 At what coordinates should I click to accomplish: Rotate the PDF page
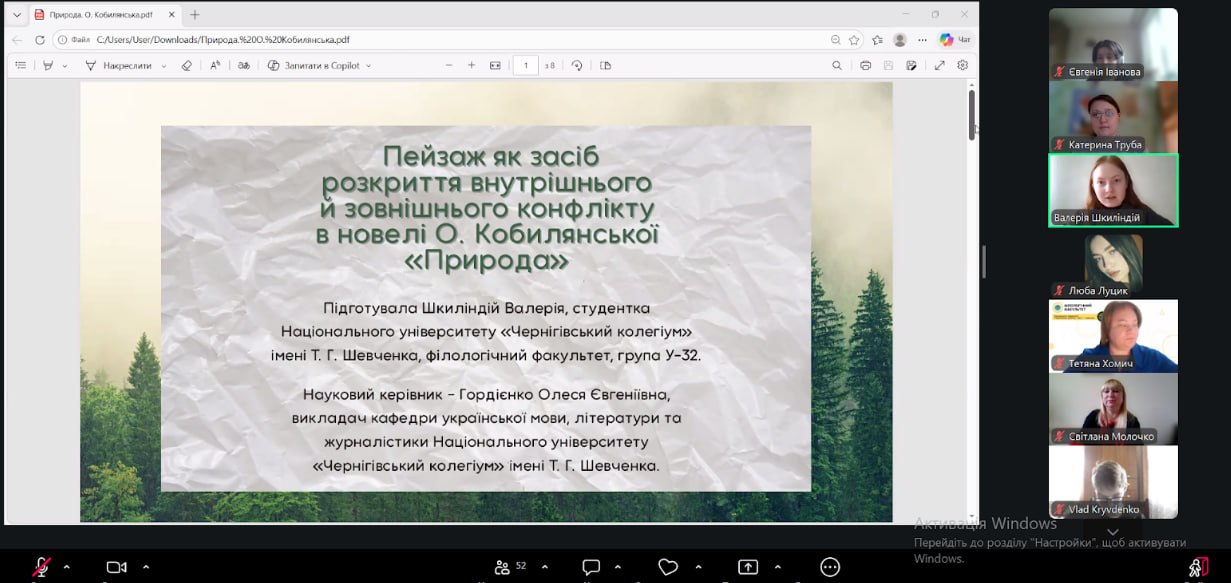point(577,65)
